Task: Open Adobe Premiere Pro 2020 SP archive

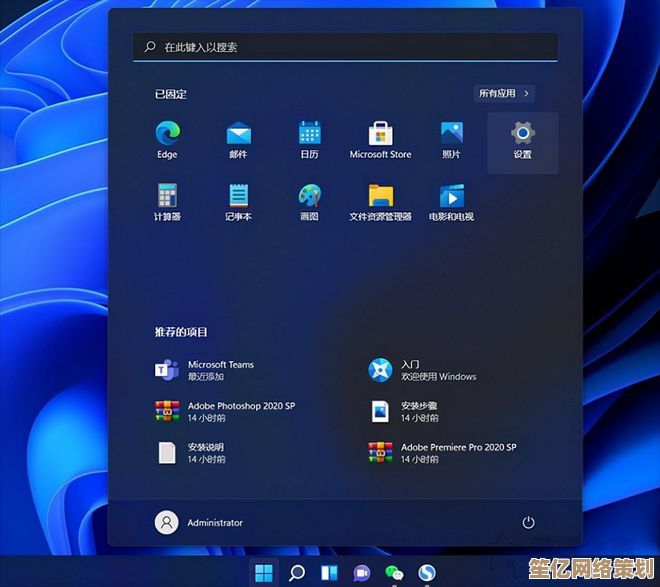Action: pos(442,453)
